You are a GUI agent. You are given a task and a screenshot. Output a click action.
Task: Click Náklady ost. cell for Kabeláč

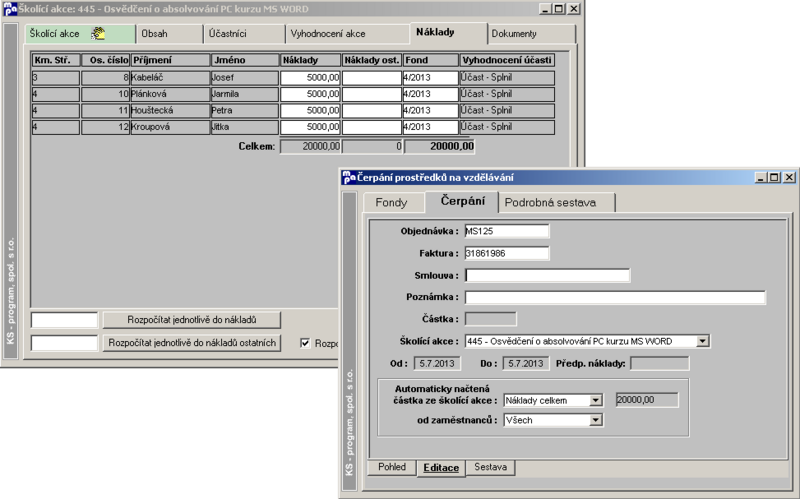tap(372, 78)
